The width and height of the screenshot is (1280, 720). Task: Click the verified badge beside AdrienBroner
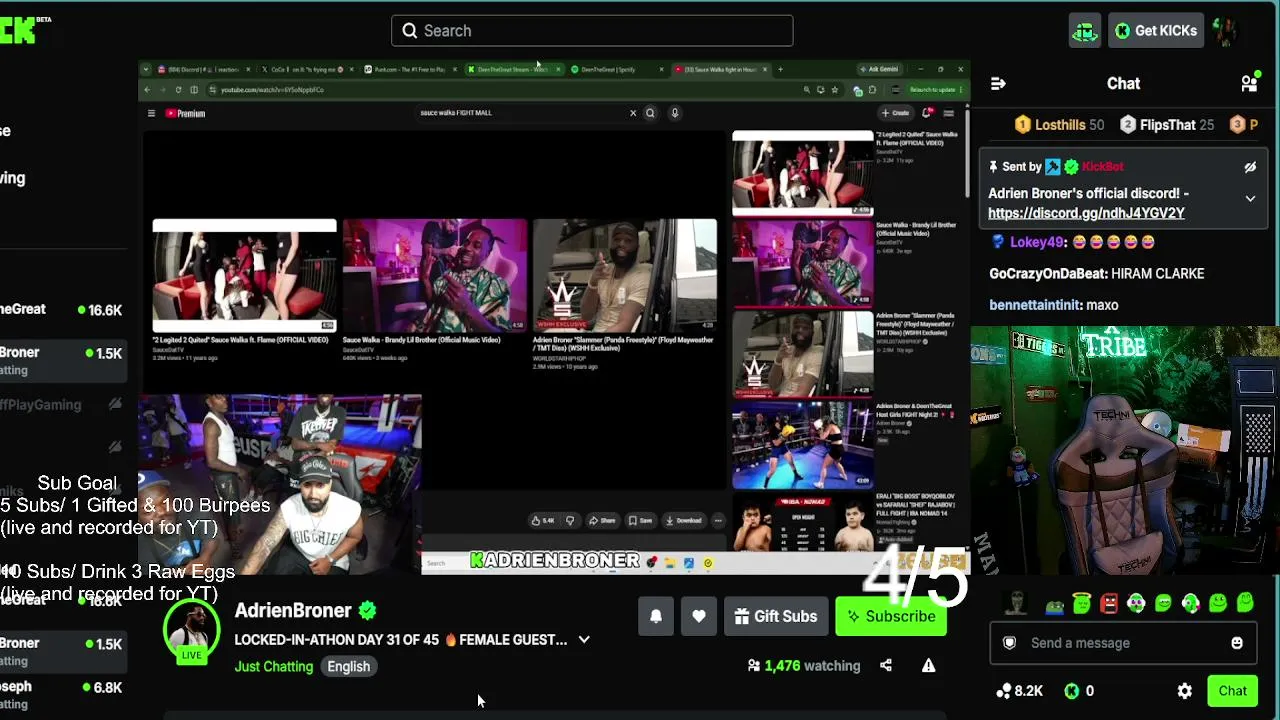pyautogui.click(x=368, y=611)
